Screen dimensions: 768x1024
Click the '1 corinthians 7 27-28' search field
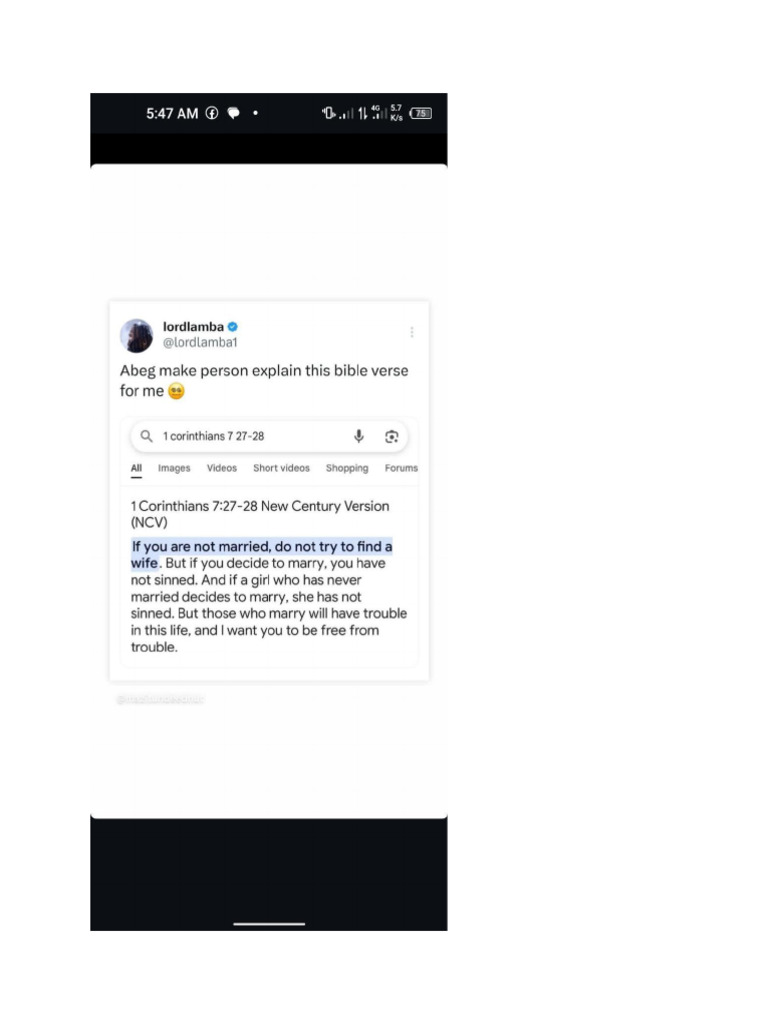pos(269,436)
